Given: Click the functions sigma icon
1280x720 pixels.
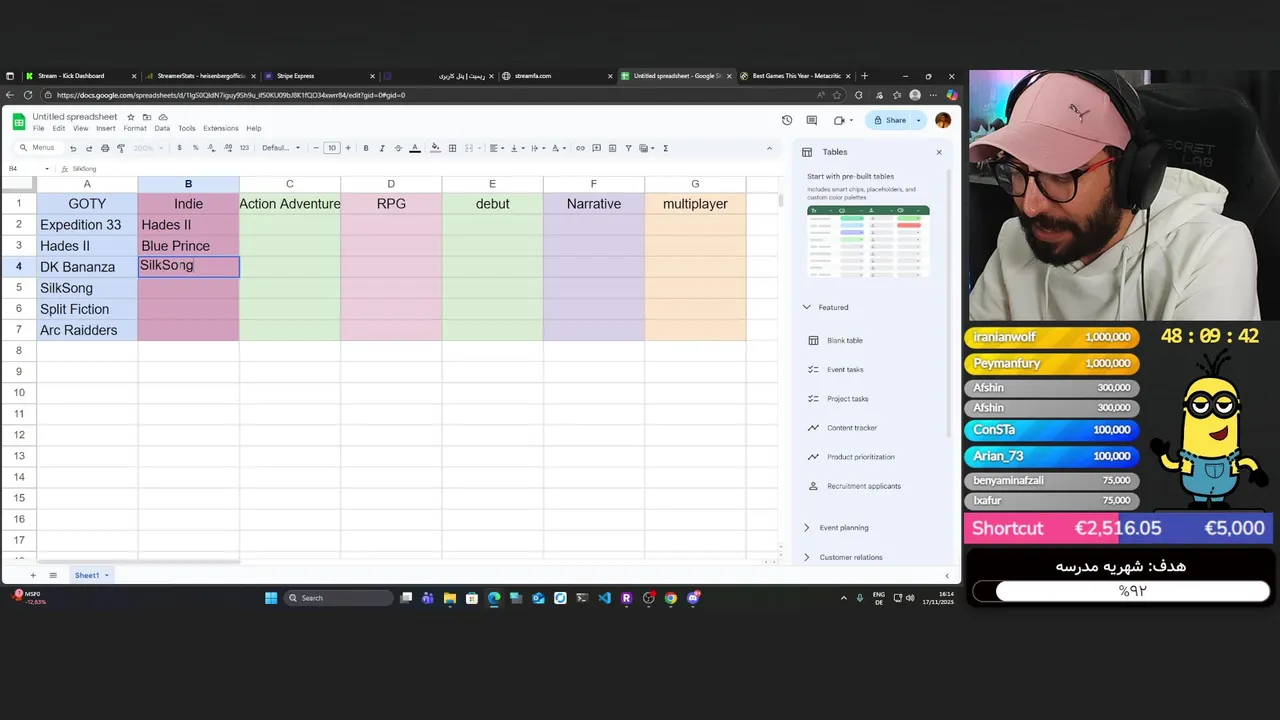Looking at the screenshot, I should pos(665,148).
